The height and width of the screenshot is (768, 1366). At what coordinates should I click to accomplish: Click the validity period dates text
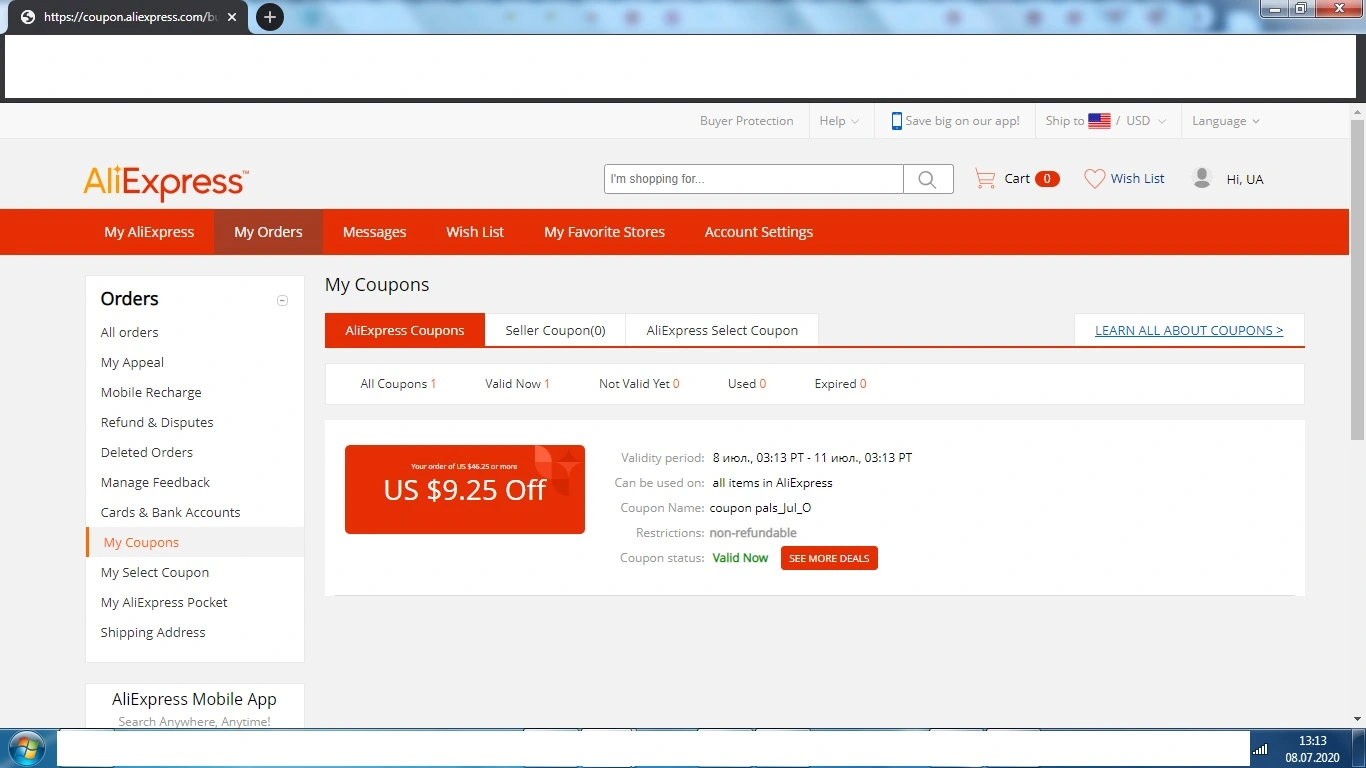point(812,458)
